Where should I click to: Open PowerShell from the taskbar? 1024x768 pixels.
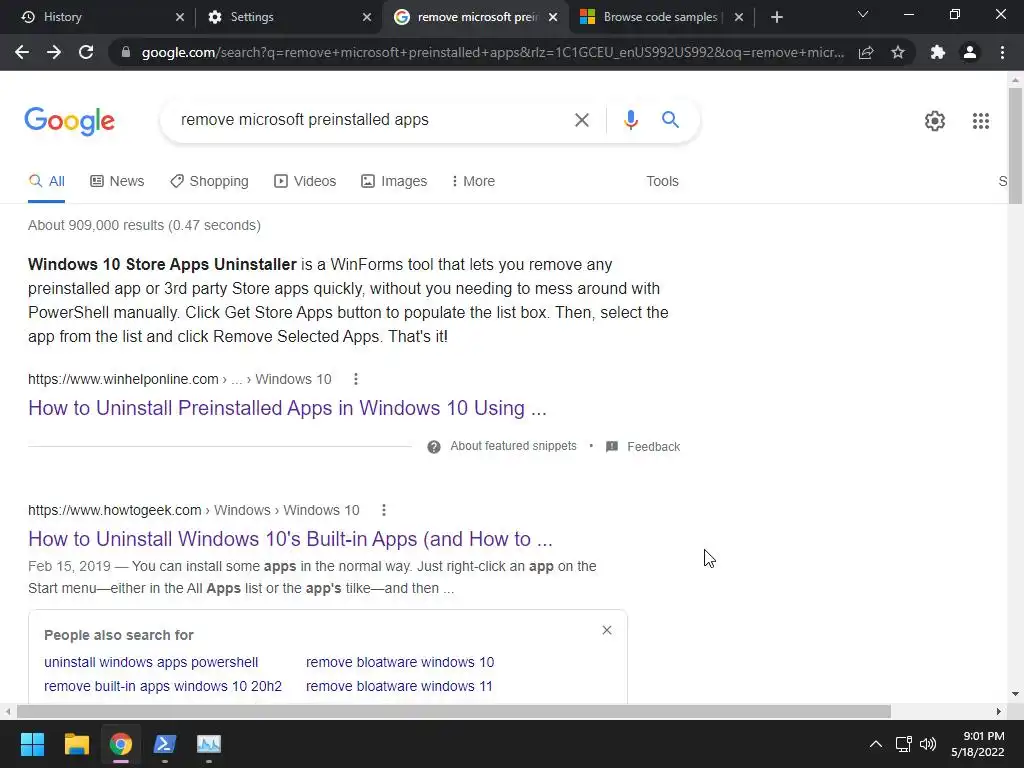[x=165, y=744]
